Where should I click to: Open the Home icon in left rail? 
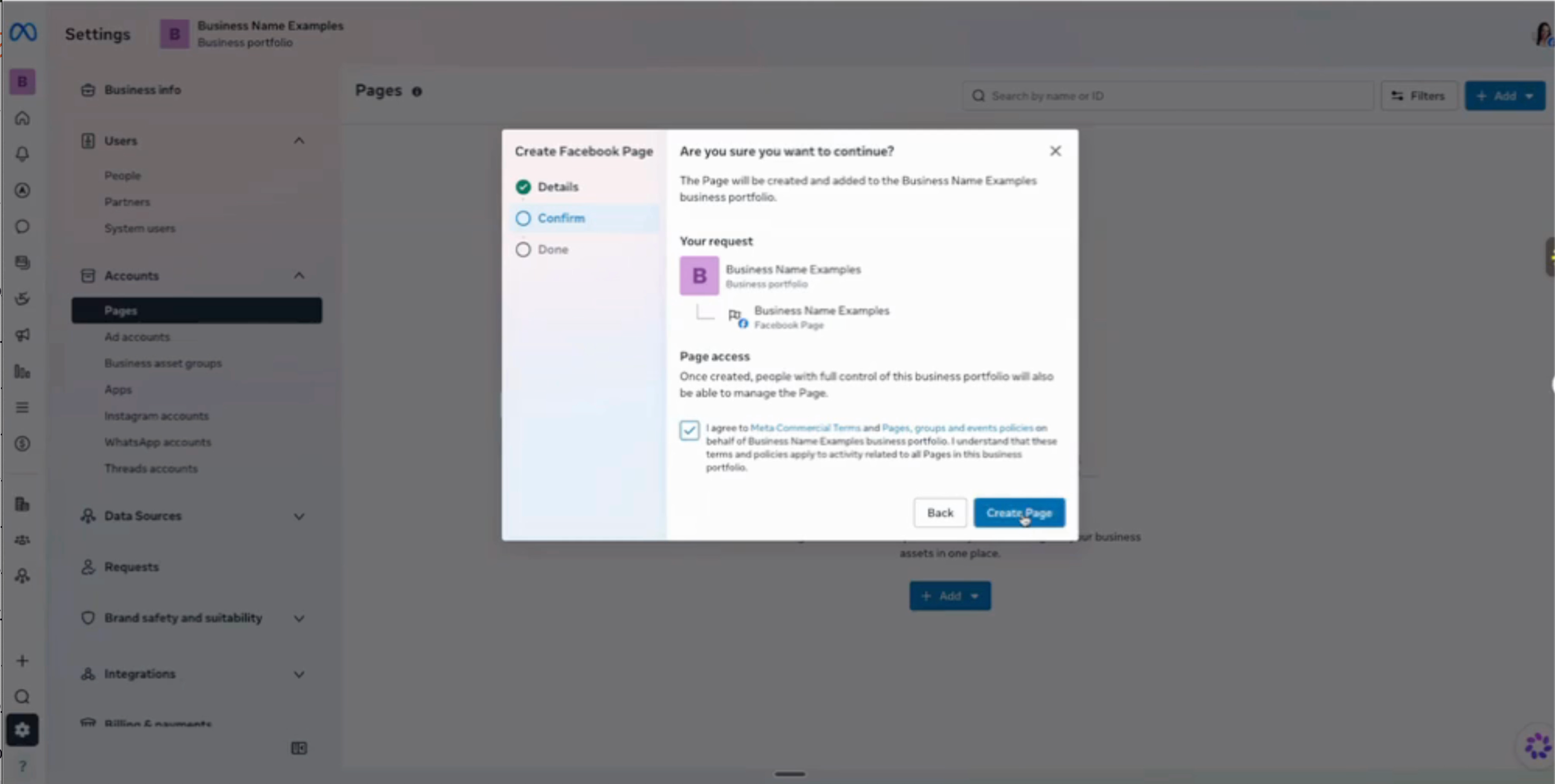23,118
